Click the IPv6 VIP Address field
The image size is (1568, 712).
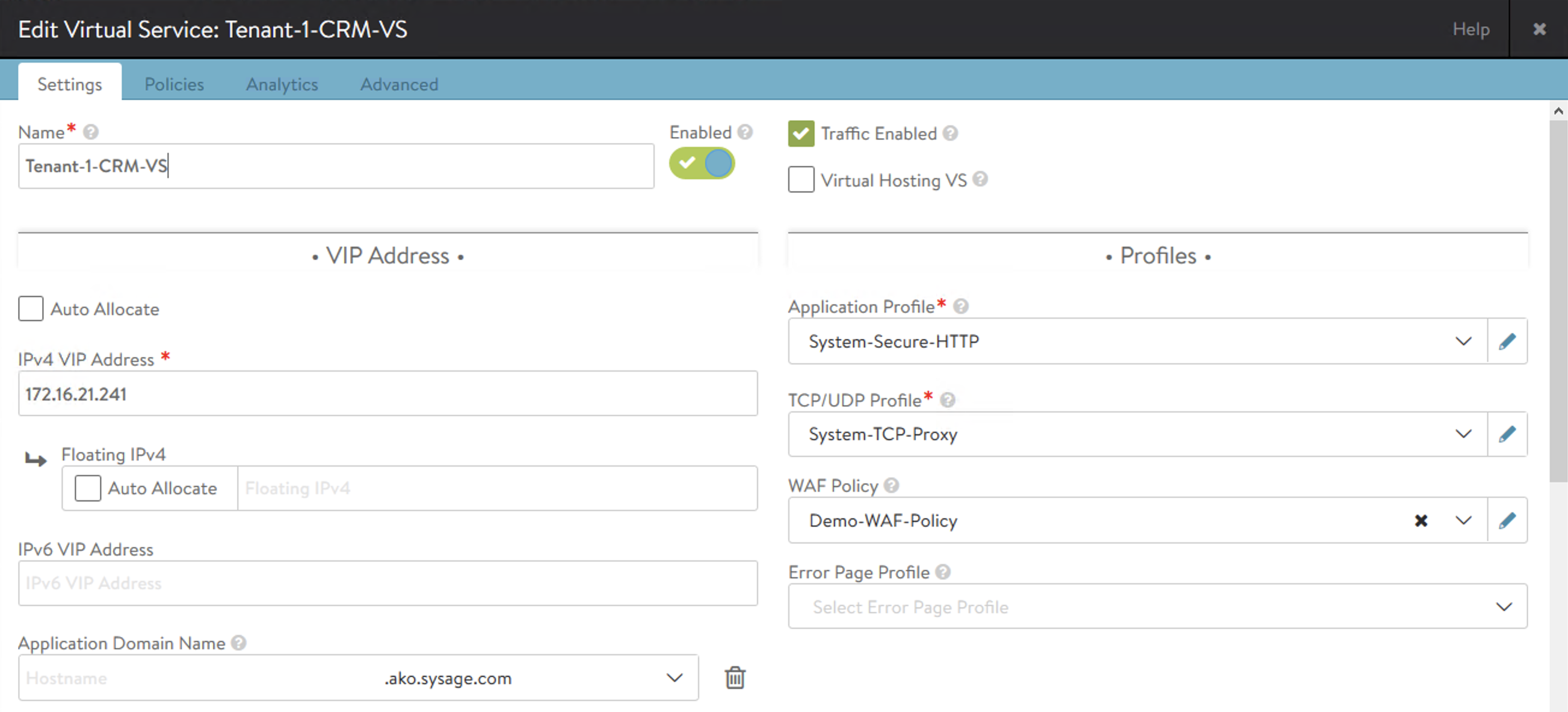(x=387, y=583)
